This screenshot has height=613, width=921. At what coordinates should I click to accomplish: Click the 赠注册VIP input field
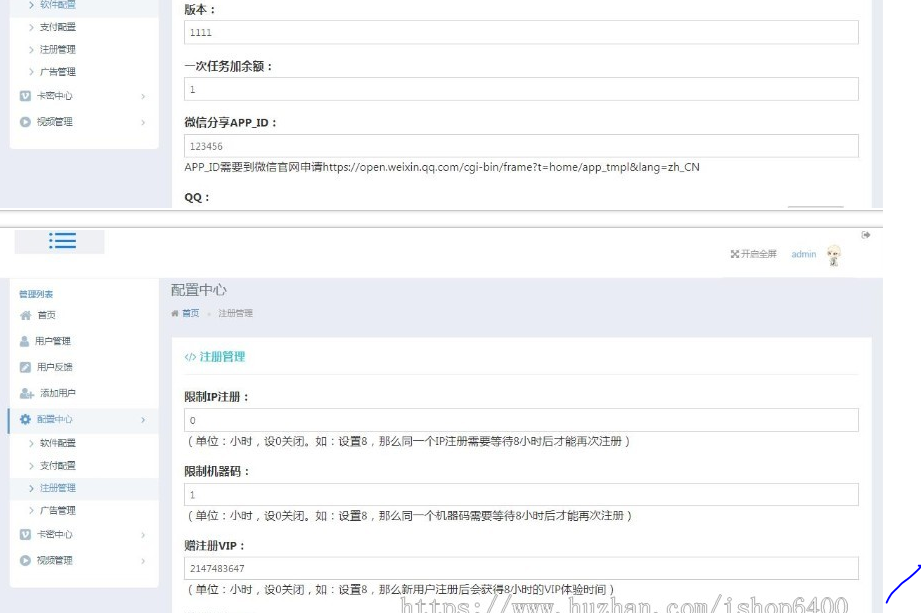(521, 569)
